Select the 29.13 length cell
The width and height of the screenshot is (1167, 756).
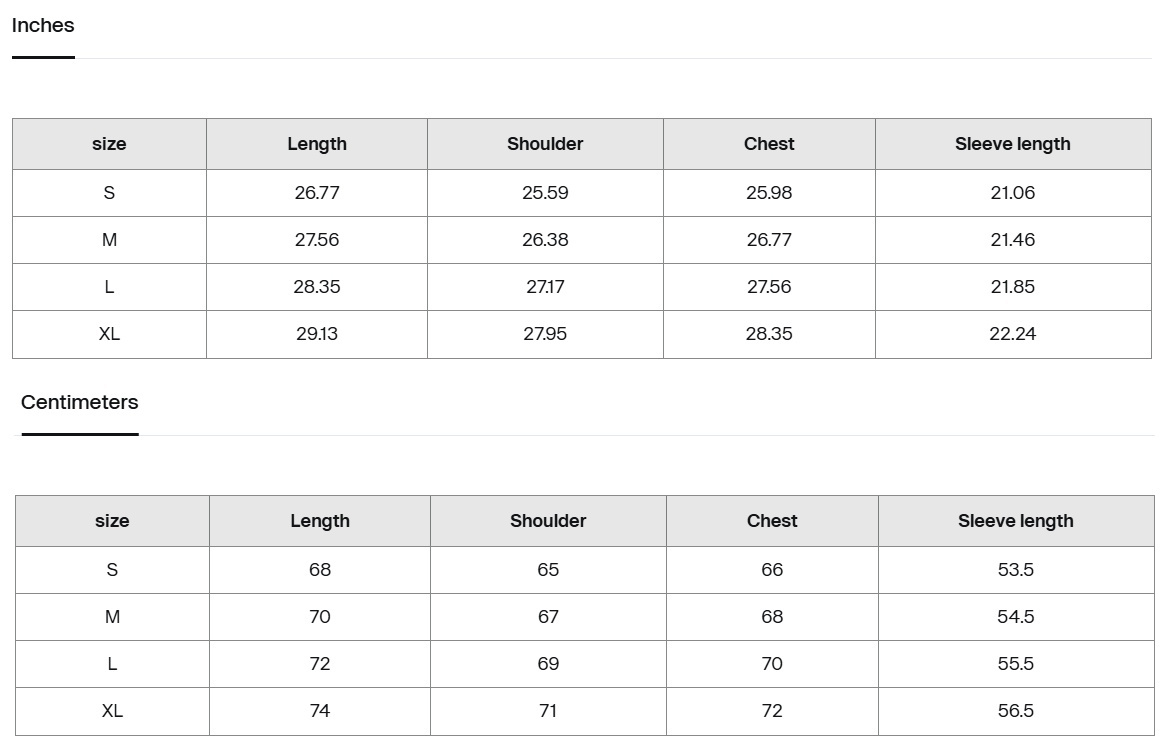tap(317, 334)
